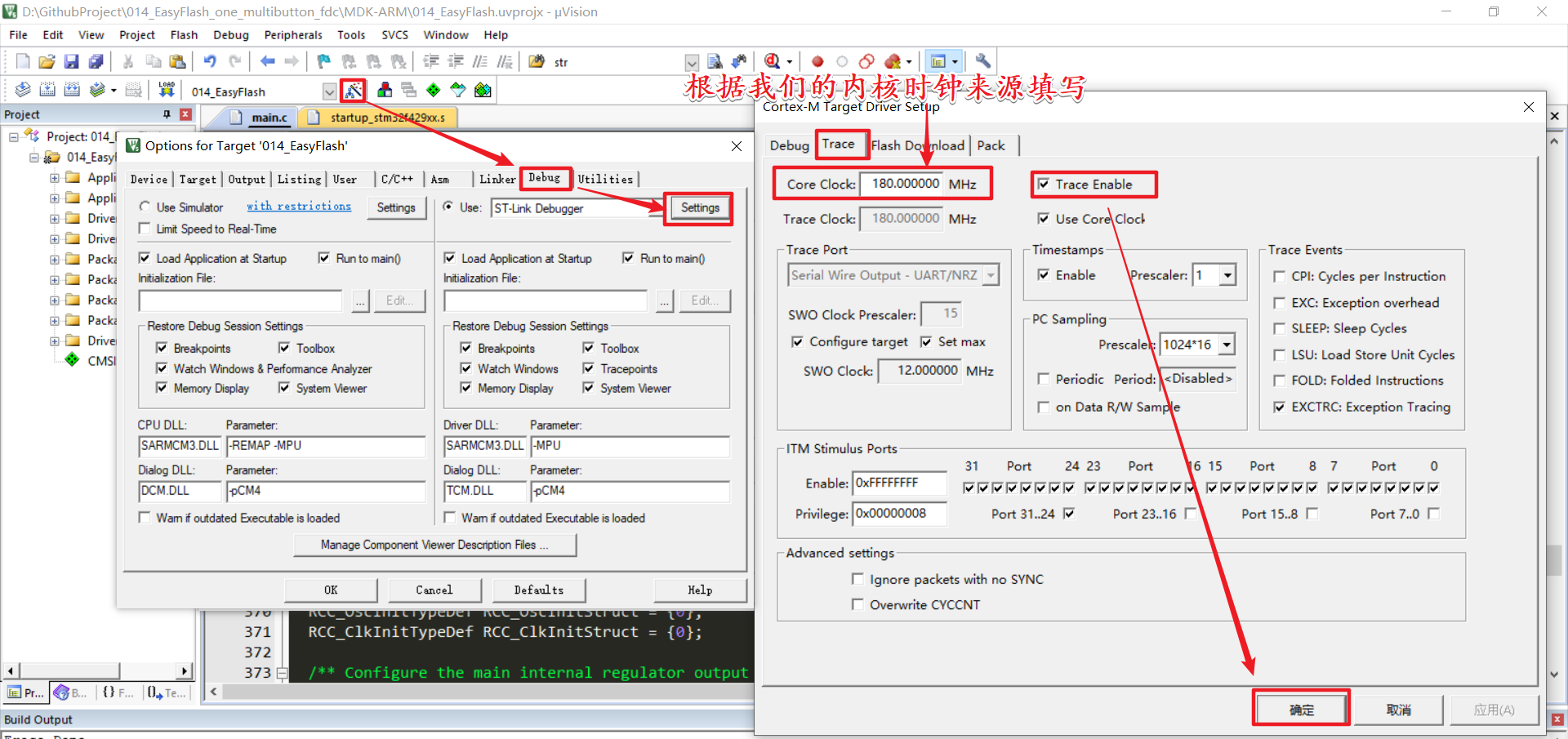The image size is (1568, 739).
Task: Check Ignore packets with no SYNC
Action: click(x=857, y=579)
